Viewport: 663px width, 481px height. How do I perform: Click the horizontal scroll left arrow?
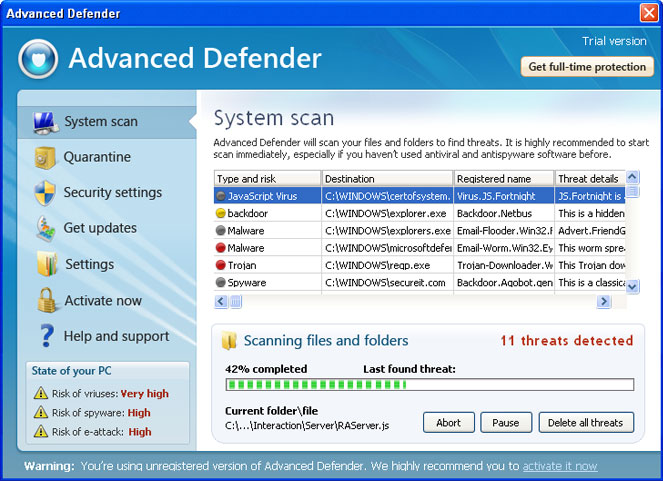221,301
